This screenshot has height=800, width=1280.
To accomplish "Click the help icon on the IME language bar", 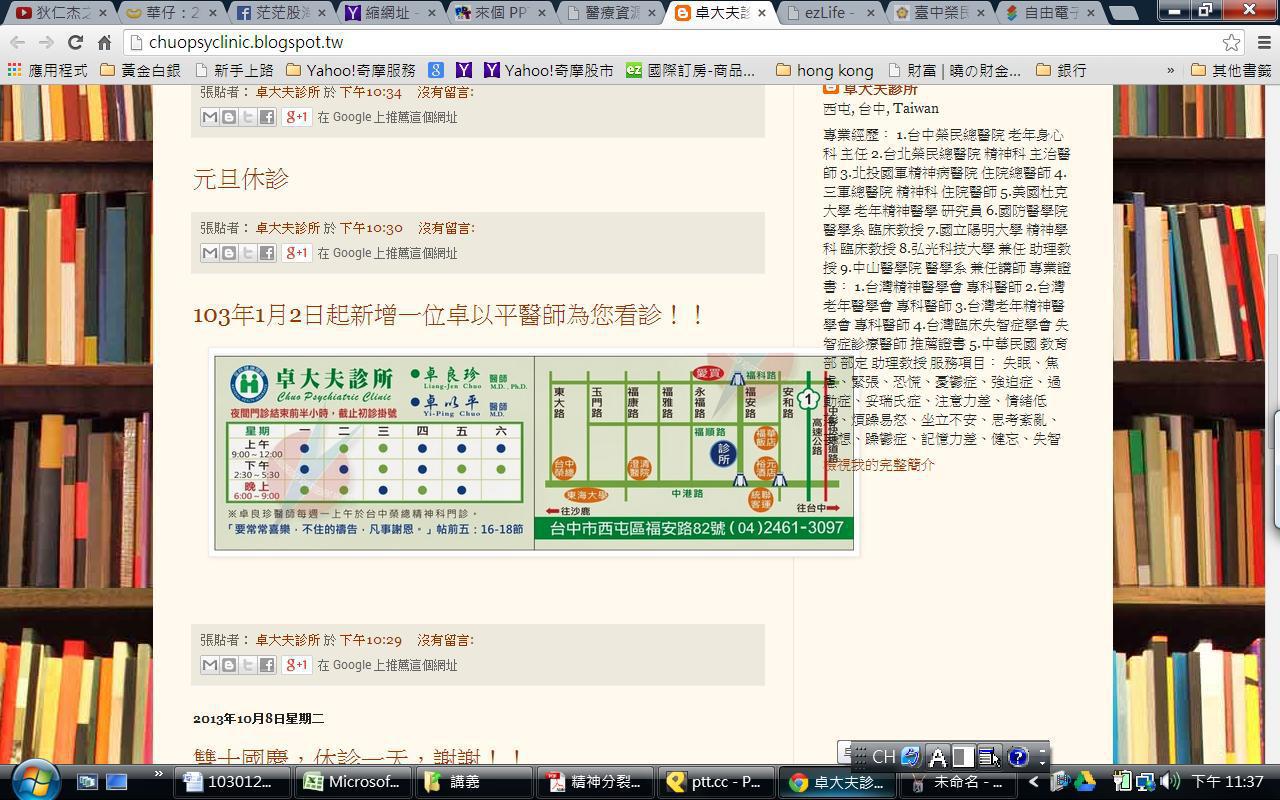I will click(1017, 757).
